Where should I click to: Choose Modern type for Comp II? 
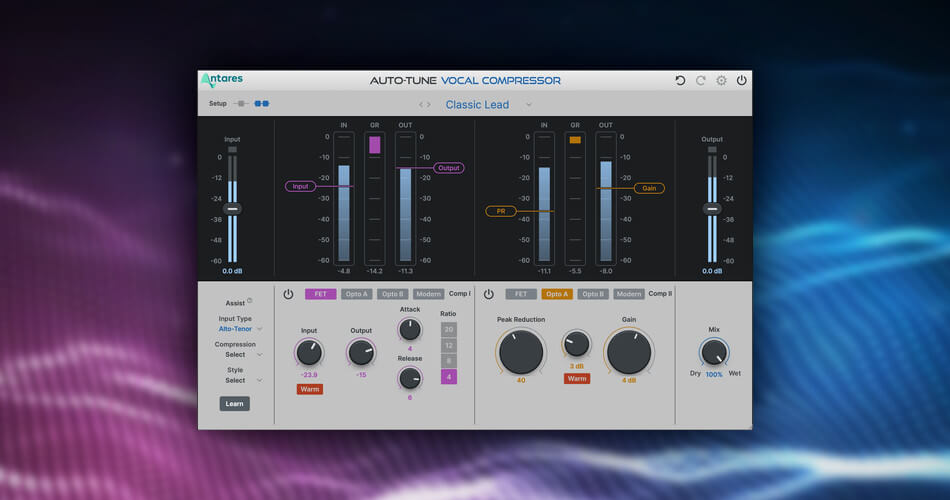coord(629,294)
